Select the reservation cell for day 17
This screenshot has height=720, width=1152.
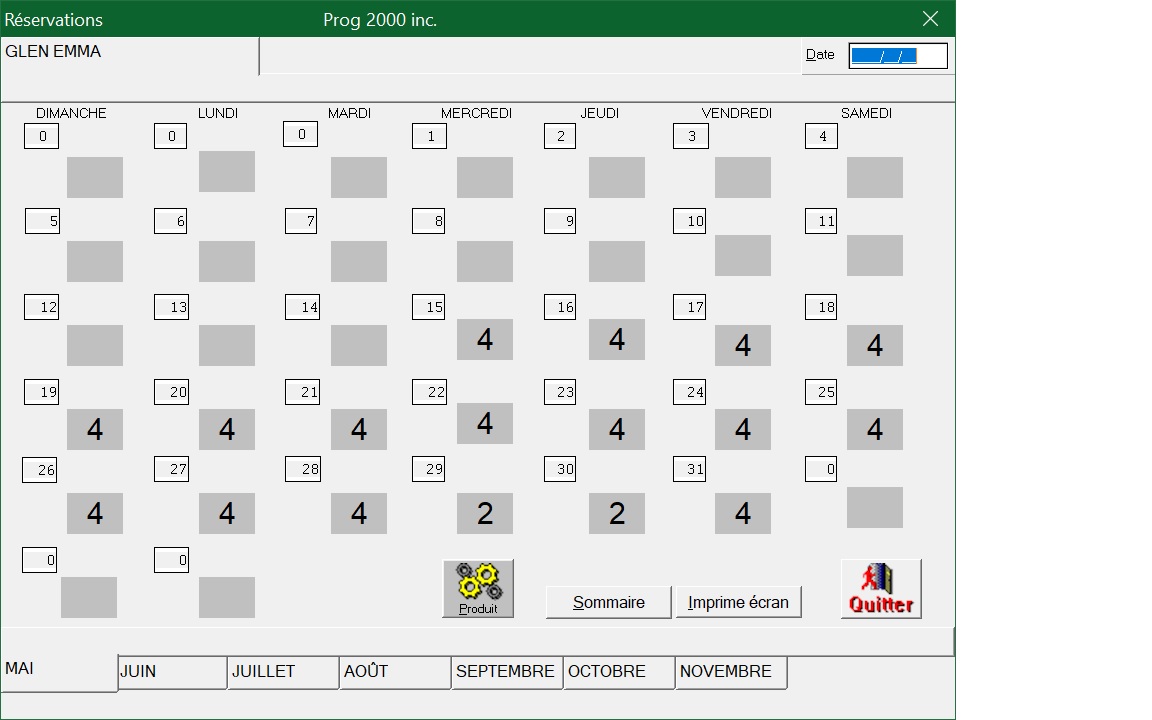743,345
